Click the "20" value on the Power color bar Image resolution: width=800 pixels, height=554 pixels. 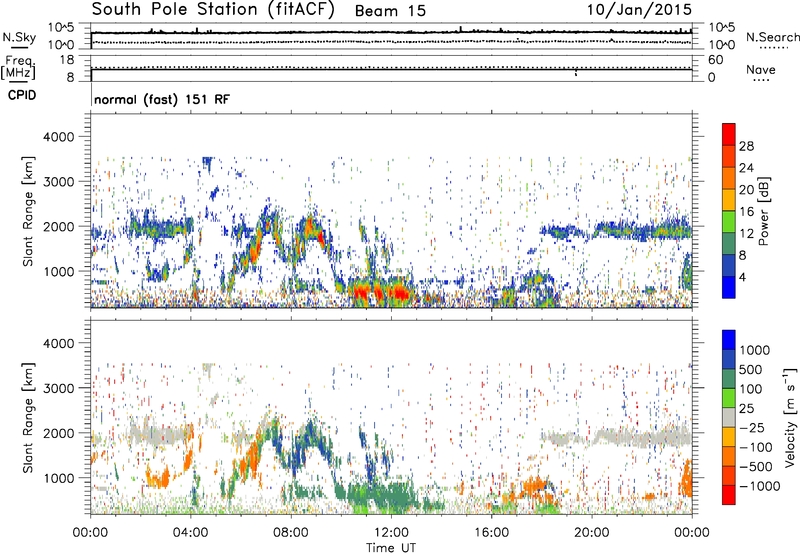(746, 190)
